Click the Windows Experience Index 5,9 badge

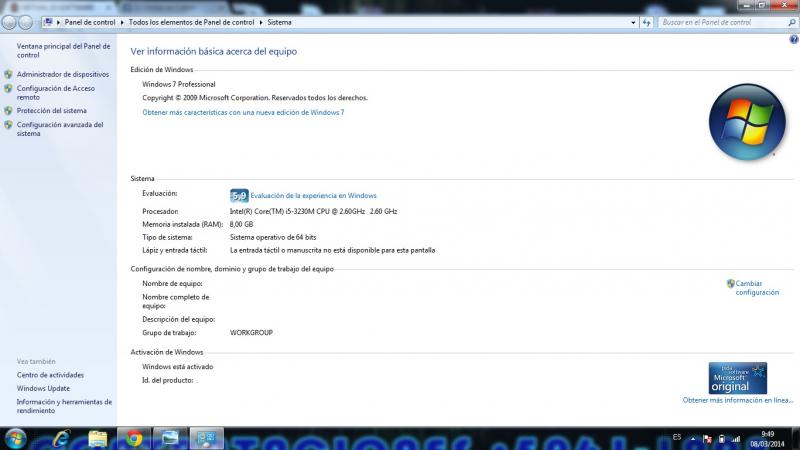click(x=239, y=195)
